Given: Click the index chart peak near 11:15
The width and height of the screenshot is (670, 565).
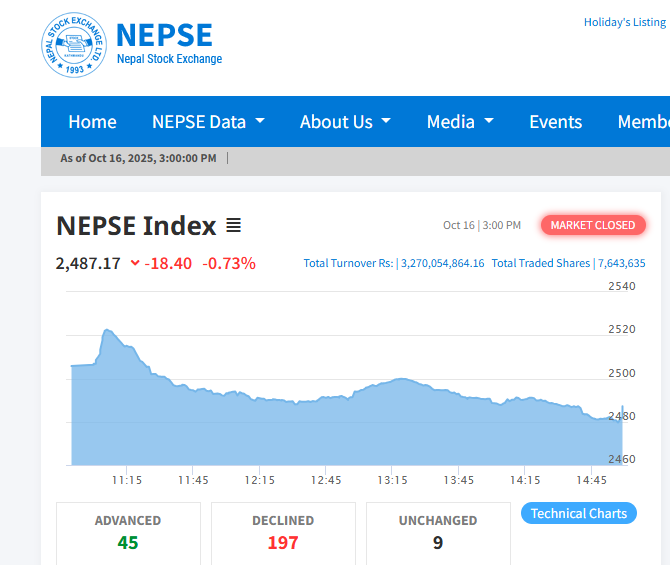Looking at the screenshot, I should click(107, 330).
